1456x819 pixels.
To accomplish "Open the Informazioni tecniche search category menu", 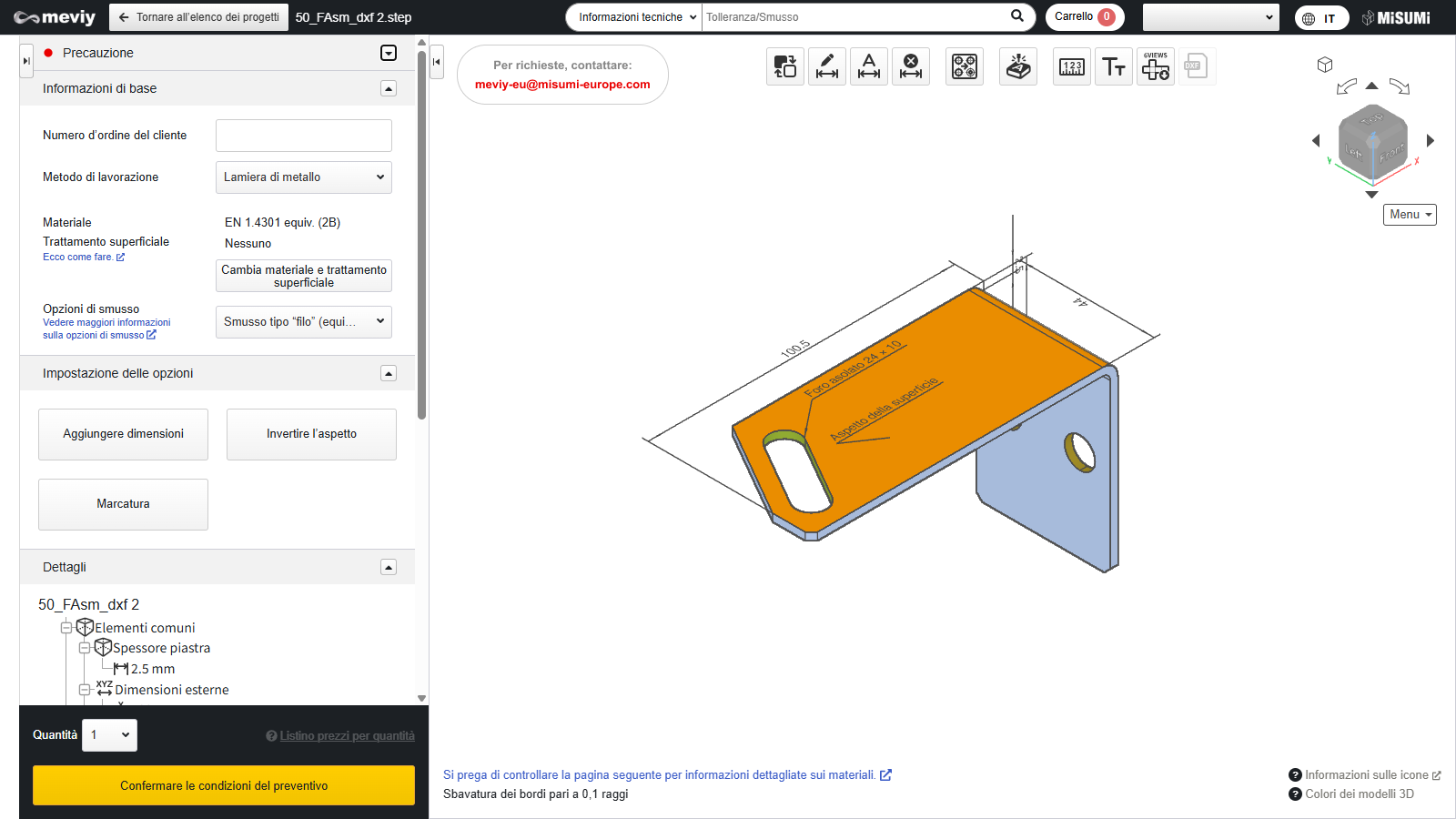I will click(x=634, y=17).
